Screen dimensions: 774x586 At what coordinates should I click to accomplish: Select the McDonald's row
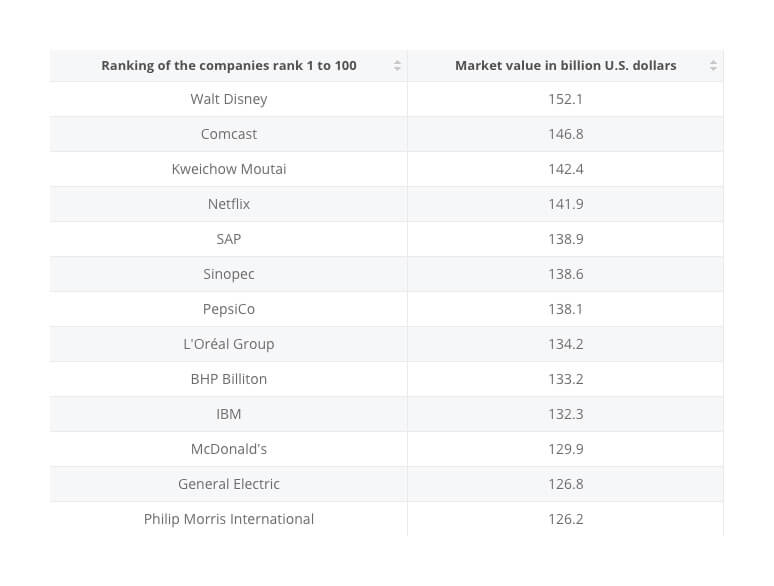[229, 449]
